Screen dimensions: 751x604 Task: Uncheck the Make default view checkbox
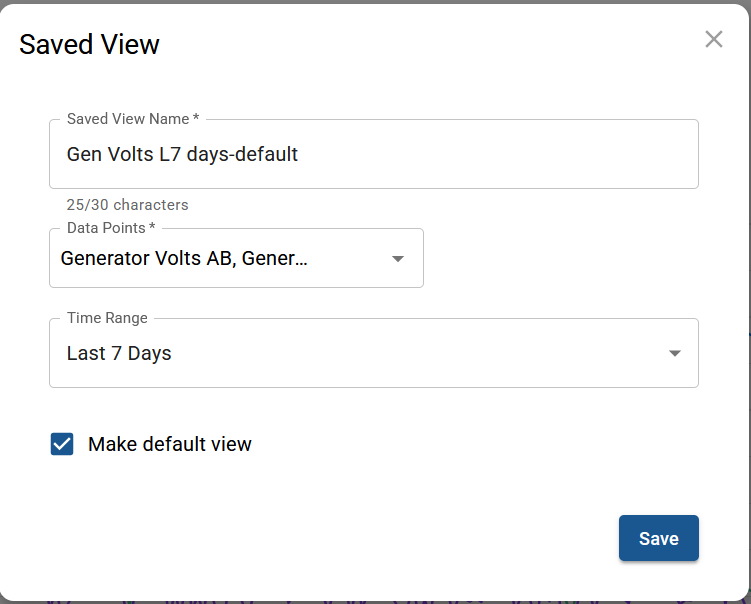click(x=62, y=444)
